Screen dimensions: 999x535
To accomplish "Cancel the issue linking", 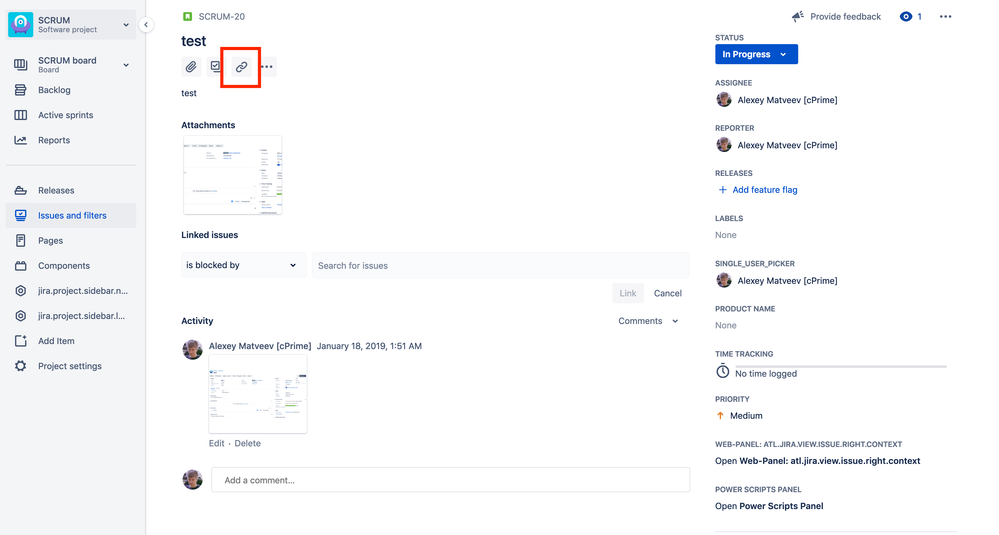I will pos(668,293).
